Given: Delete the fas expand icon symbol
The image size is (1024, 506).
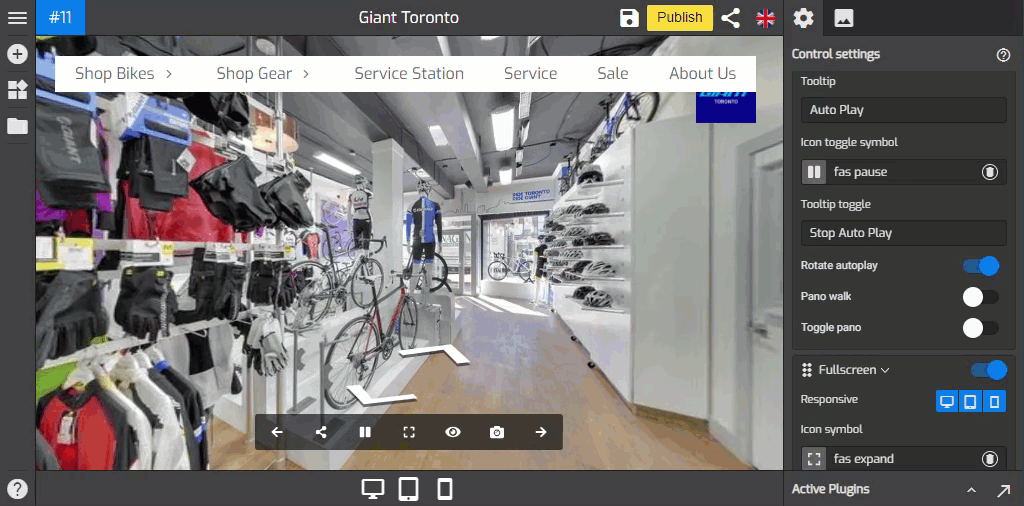Looking at the screenshot, I should coord(990,459).
